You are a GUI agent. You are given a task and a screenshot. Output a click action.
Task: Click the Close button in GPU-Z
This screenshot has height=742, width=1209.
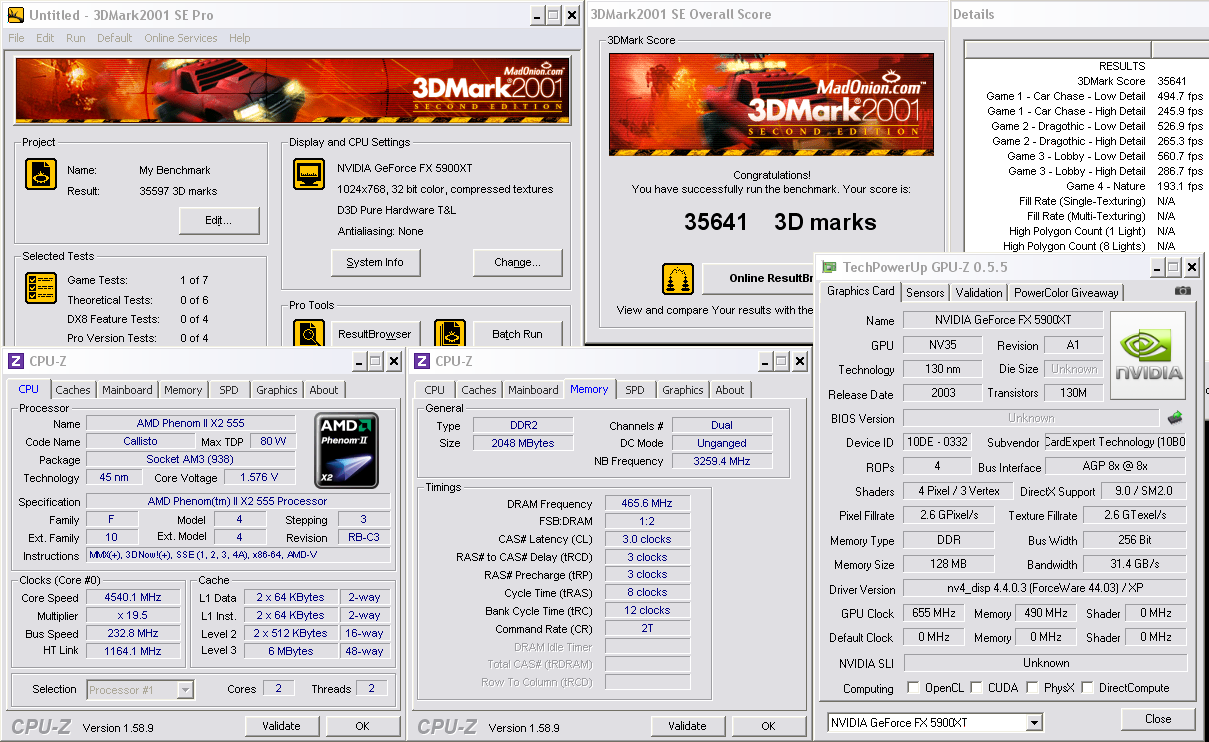coord(1158,719)
